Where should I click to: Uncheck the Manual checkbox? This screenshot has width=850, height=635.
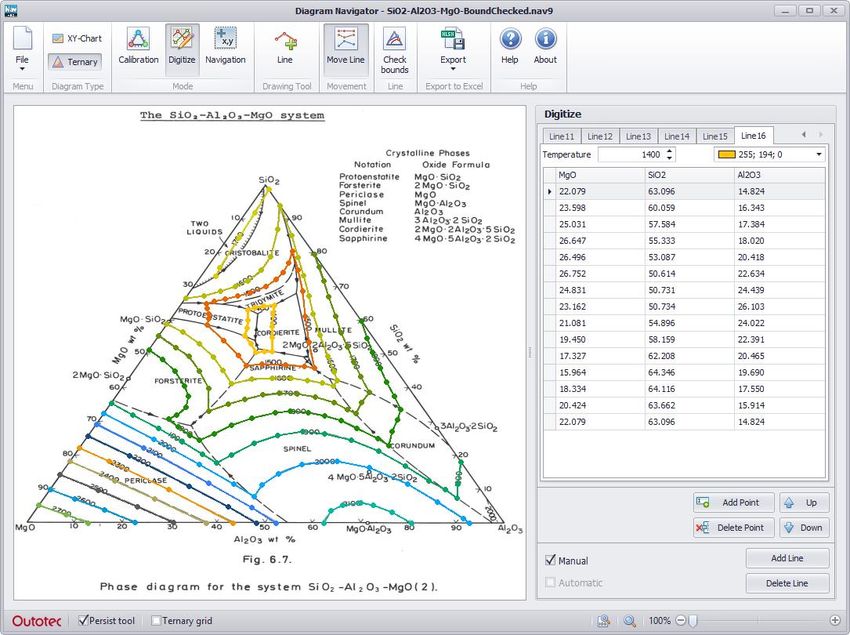click(551, 560)
